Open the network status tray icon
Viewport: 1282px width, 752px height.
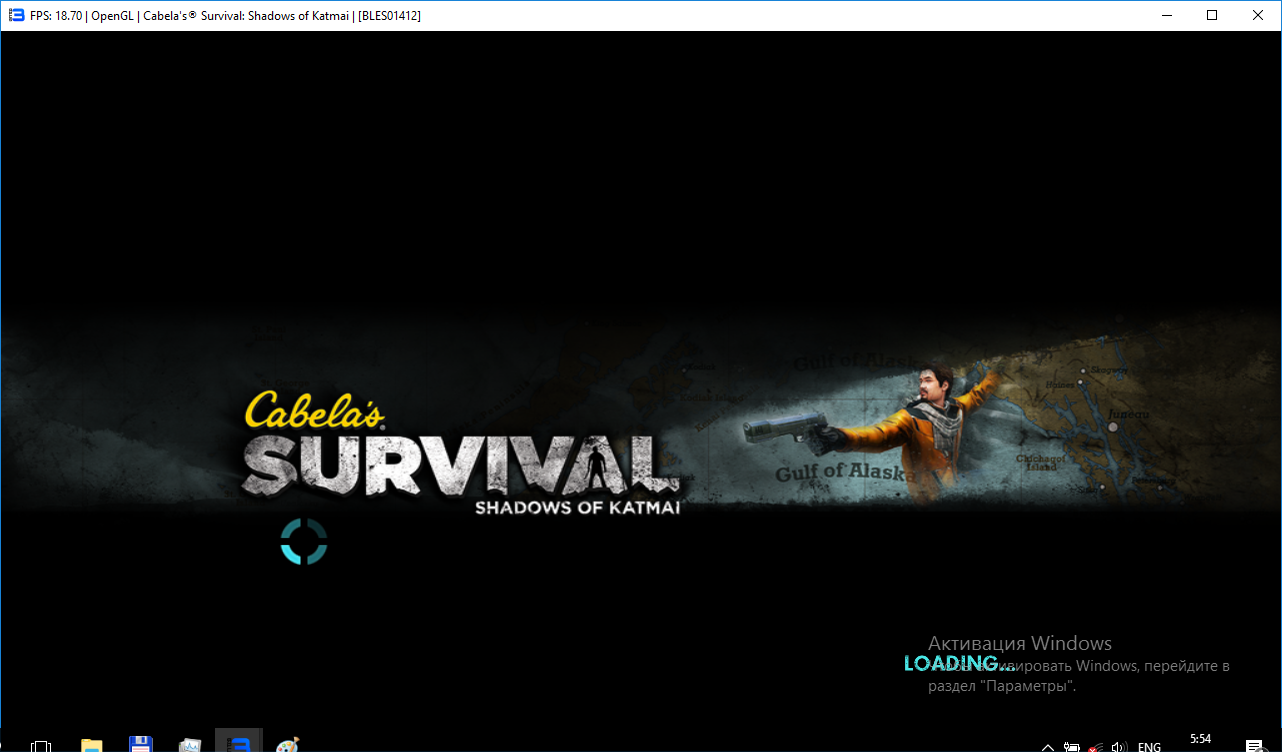1096,746
